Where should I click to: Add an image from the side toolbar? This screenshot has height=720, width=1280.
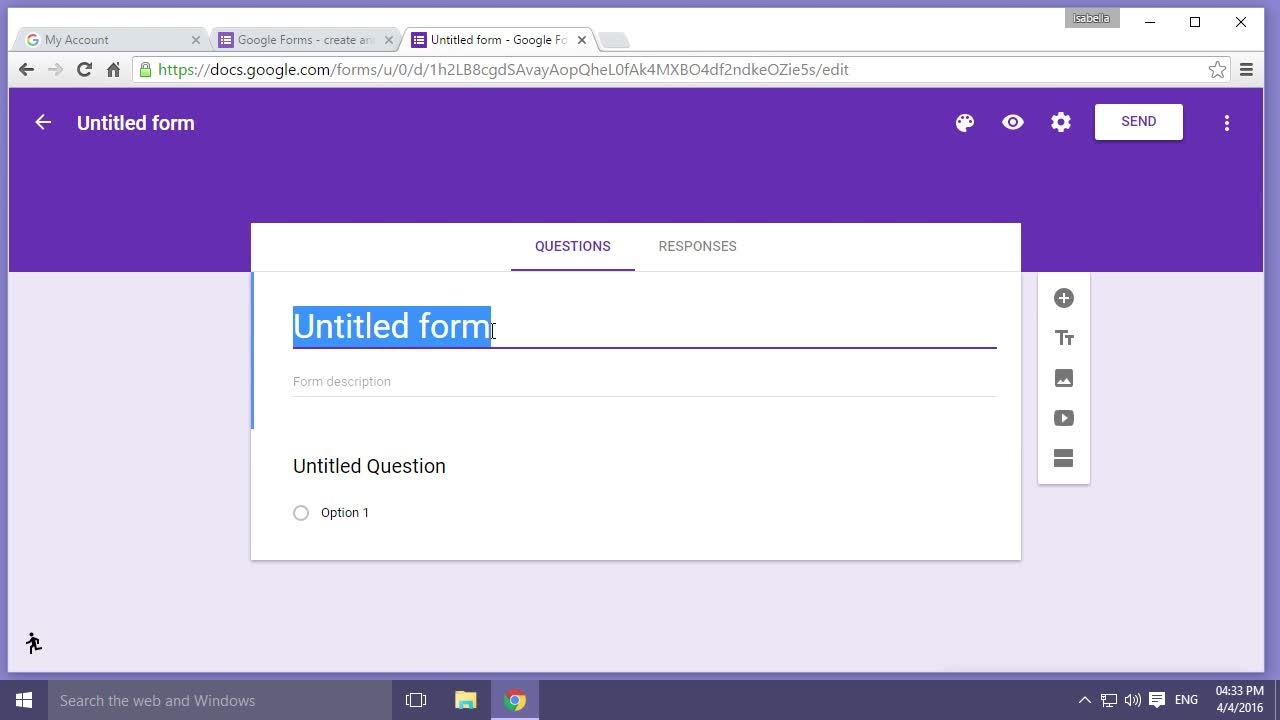pos(1064,378)
